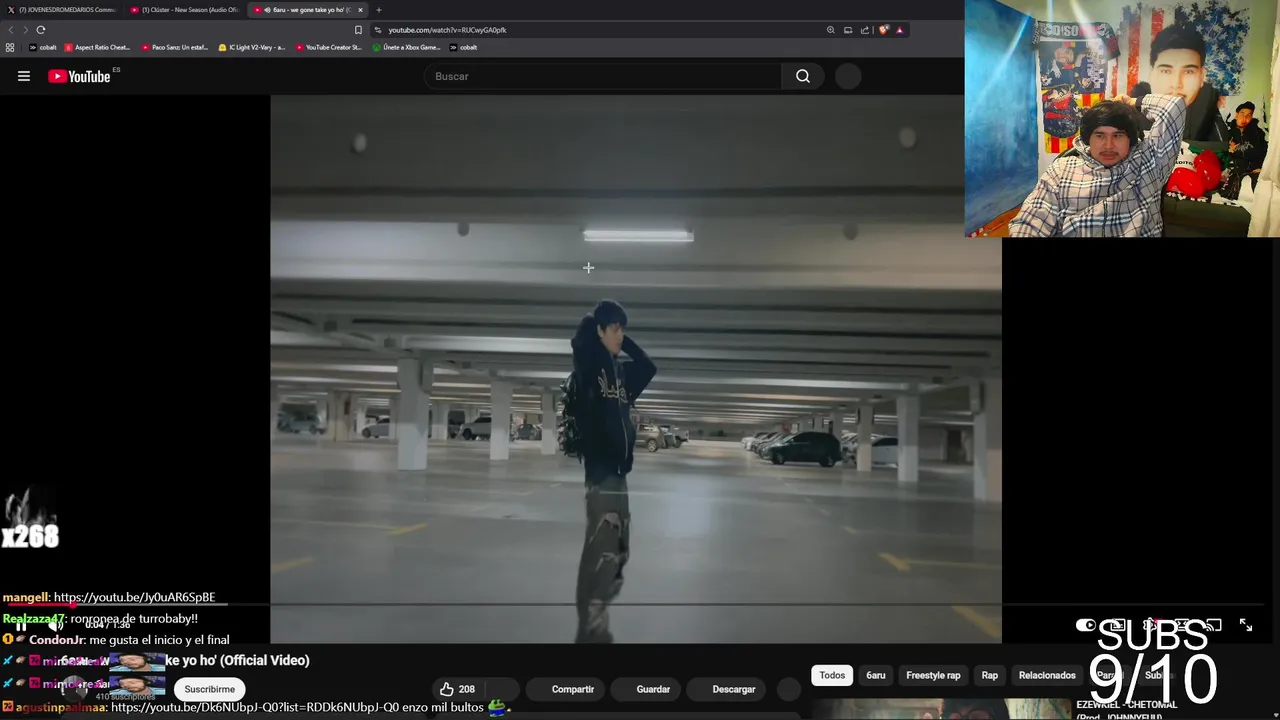Click the address bar URL
Image resolution: width=1280 pixels, height=720 pixels.
tap(447, 30)
